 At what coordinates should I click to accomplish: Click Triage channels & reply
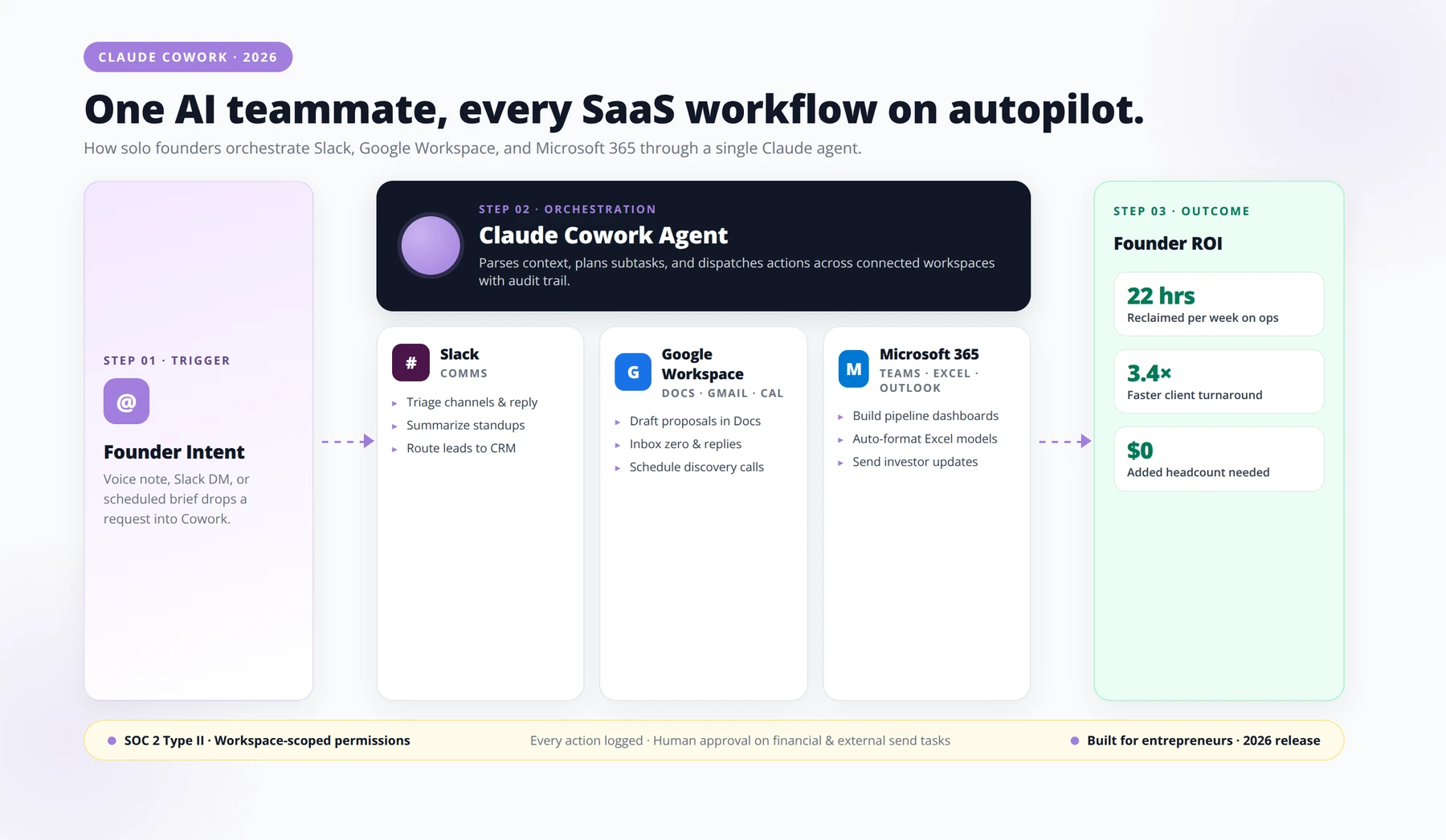472,402
